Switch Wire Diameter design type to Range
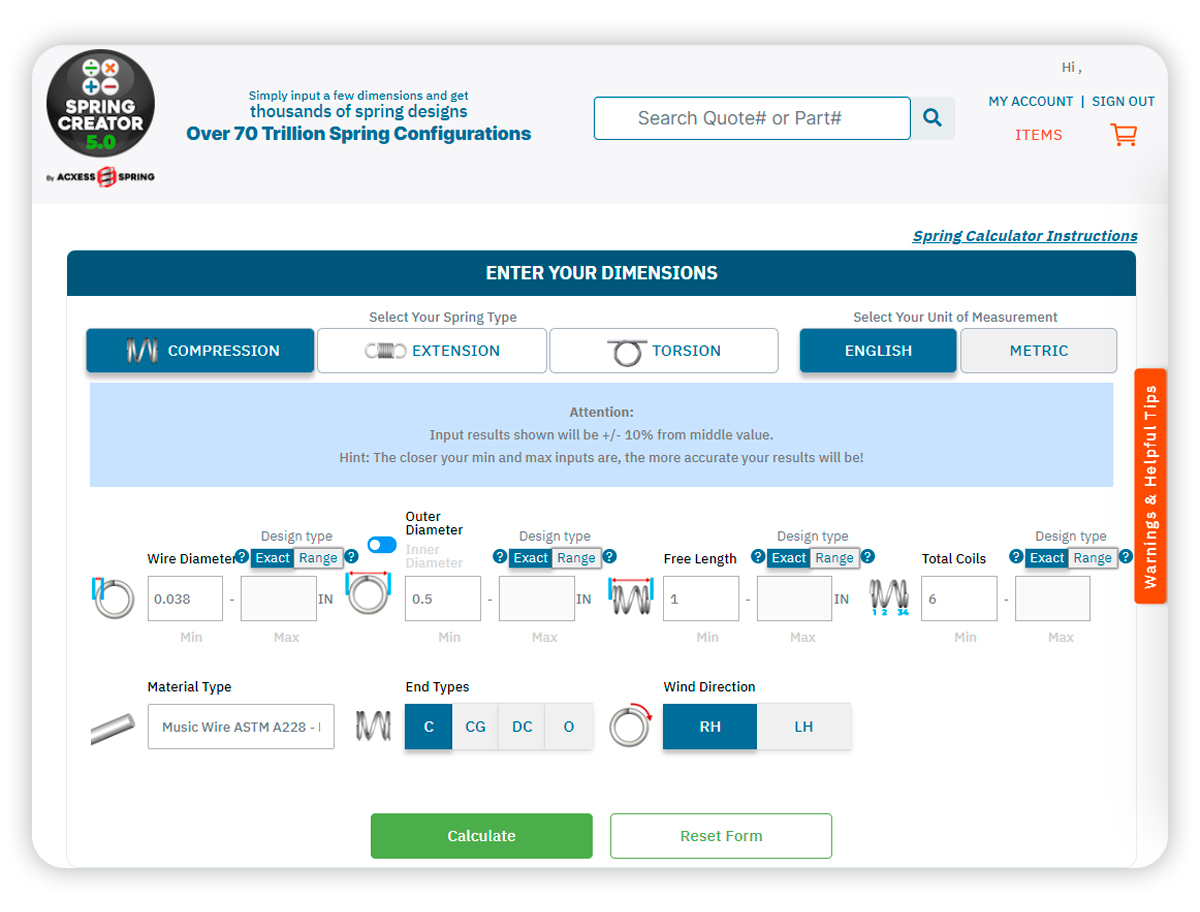The height and width of the screenshot is (912, 1200). click(318, 558)
